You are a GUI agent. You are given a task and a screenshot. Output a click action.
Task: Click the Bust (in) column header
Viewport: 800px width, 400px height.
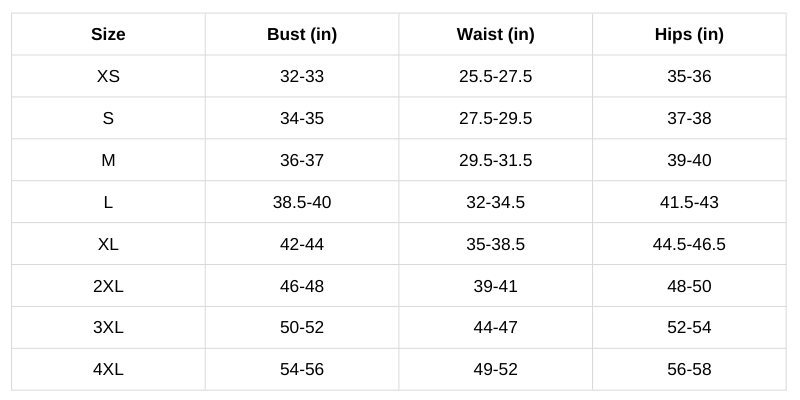[302, 35]
